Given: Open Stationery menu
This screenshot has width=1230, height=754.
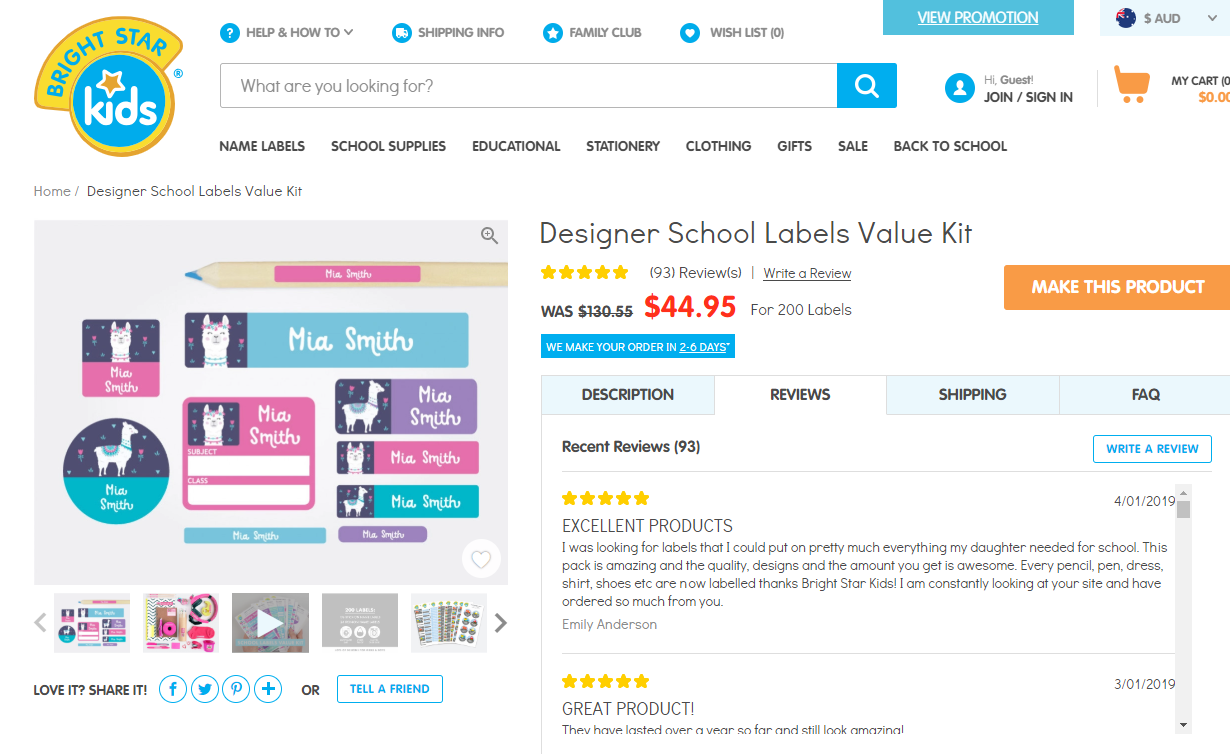Looking at the screenshot, I should click(623, 146).
